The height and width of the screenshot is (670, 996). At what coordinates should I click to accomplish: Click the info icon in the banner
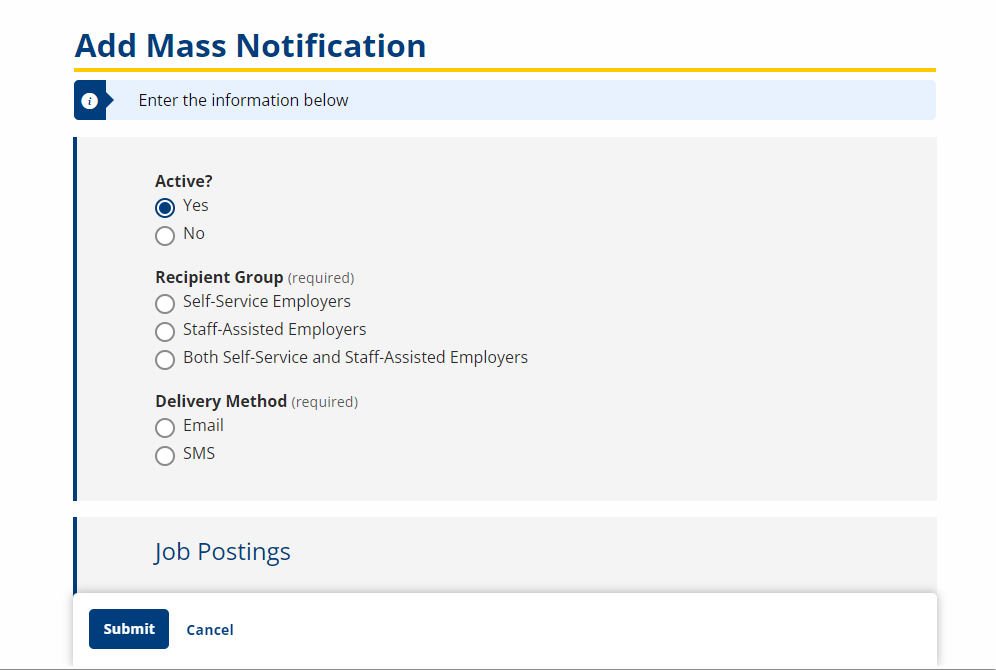point(89,101)
